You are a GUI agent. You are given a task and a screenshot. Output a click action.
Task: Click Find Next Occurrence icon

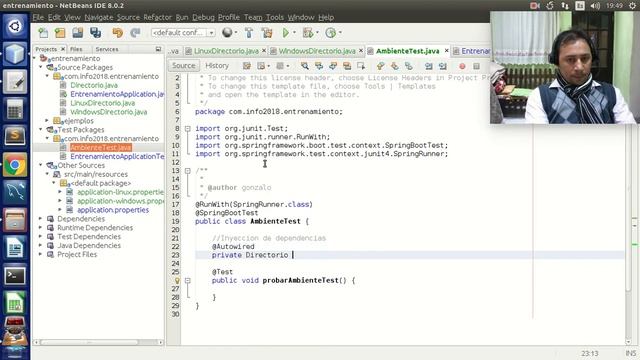(333, 66)
